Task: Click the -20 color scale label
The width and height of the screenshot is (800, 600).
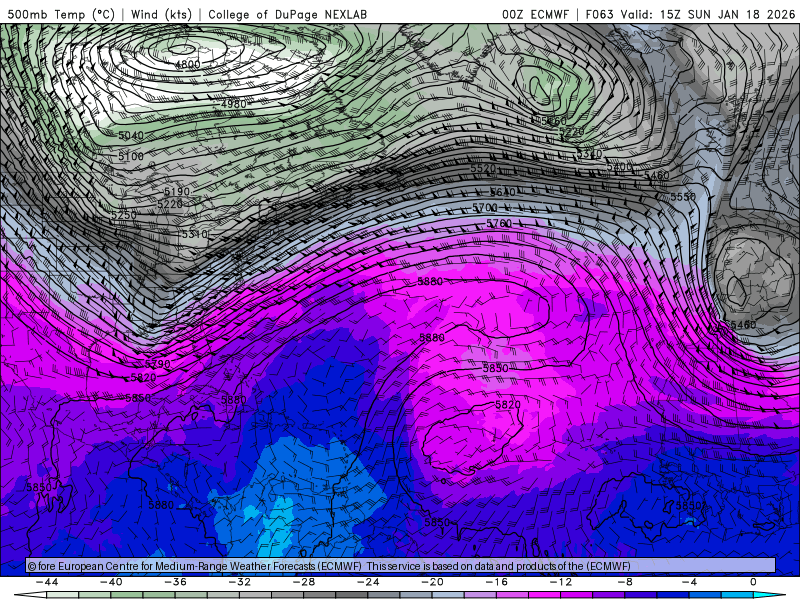Action: pyautogui.click(x=433, y=582)
